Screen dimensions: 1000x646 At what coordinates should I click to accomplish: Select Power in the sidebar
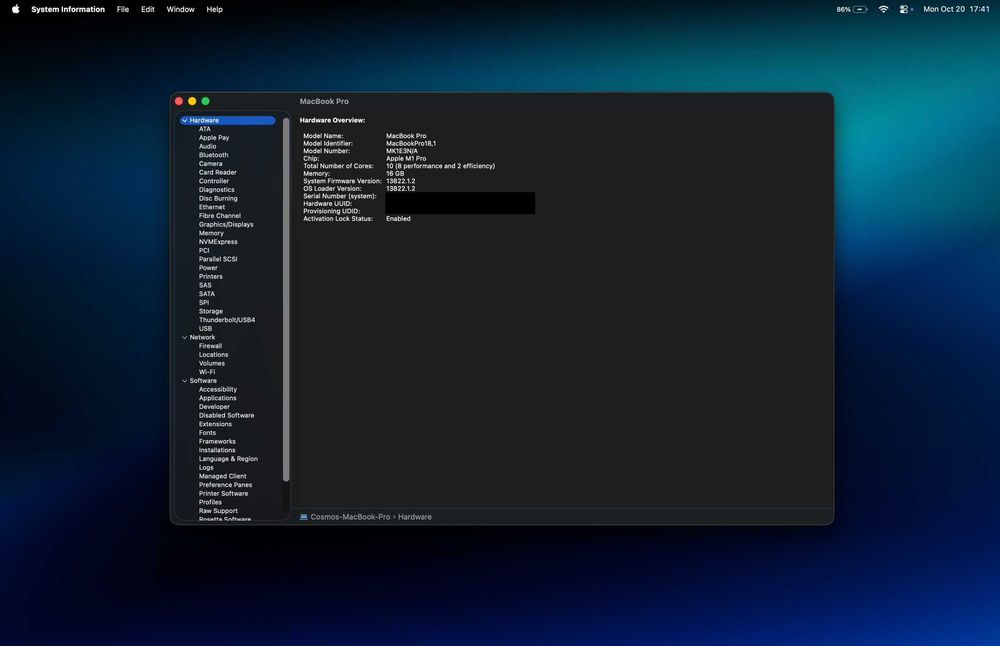[x=208, y=268]
